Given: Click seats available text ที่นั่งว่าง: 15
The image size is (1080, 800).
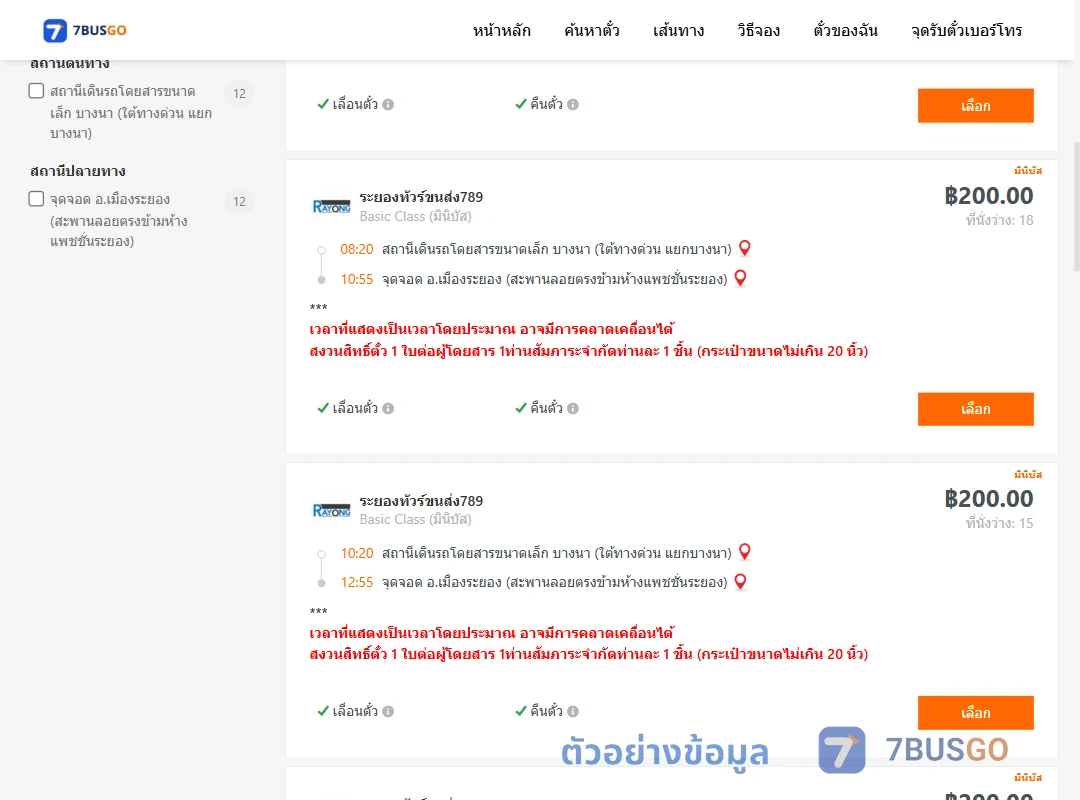Looking at the screenshot, I should [999, 524].
